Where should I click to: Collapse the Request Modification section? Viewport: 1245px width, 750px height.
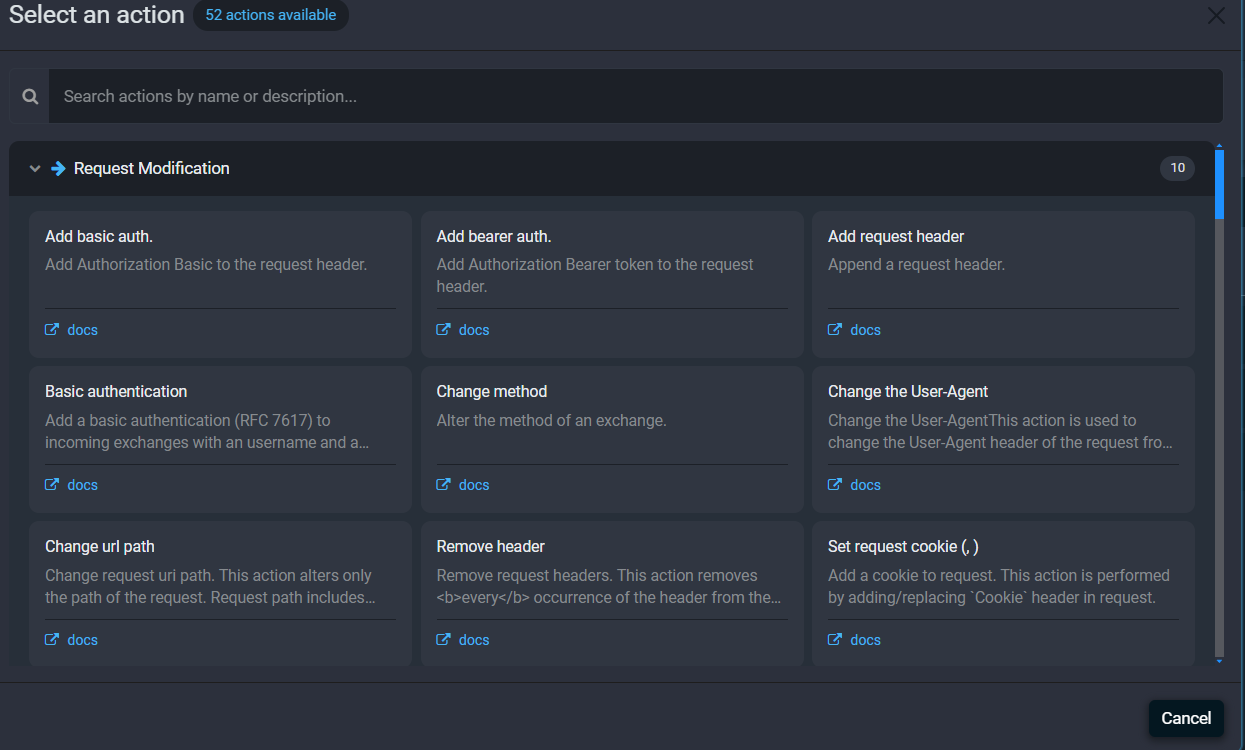click(35, 169)
